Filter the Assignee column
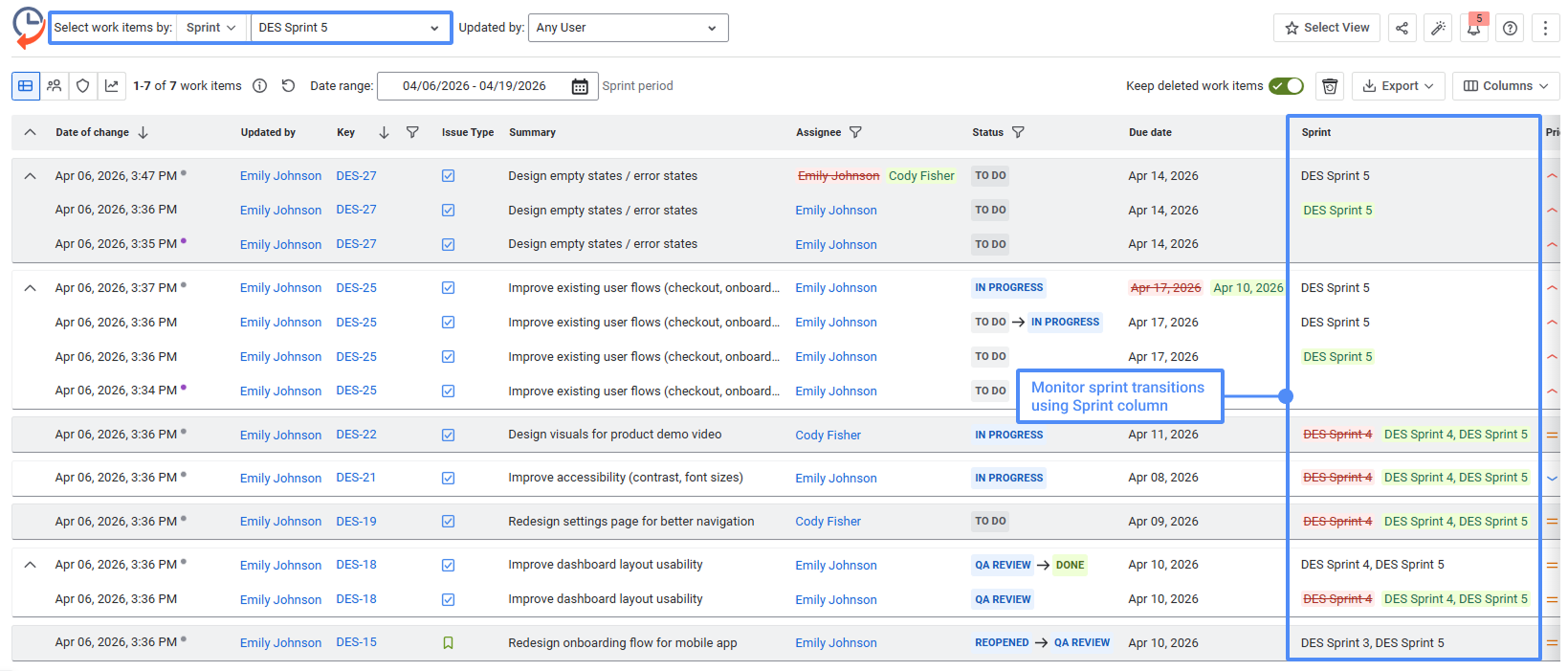The width and height of the screenshot is (1568, 671). point(855,133)
